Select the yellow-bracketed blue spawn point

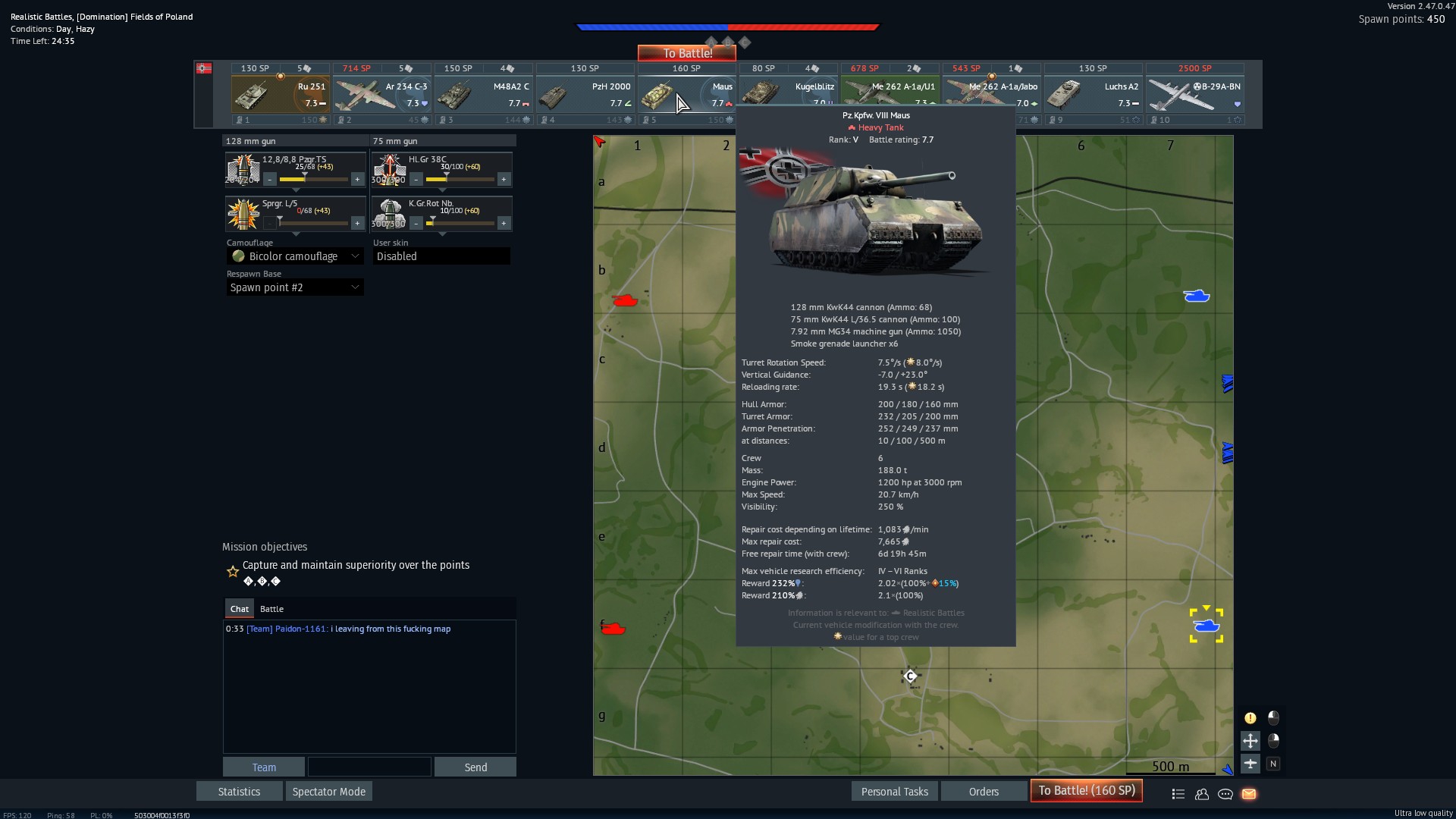click(x=1206, y=626)
